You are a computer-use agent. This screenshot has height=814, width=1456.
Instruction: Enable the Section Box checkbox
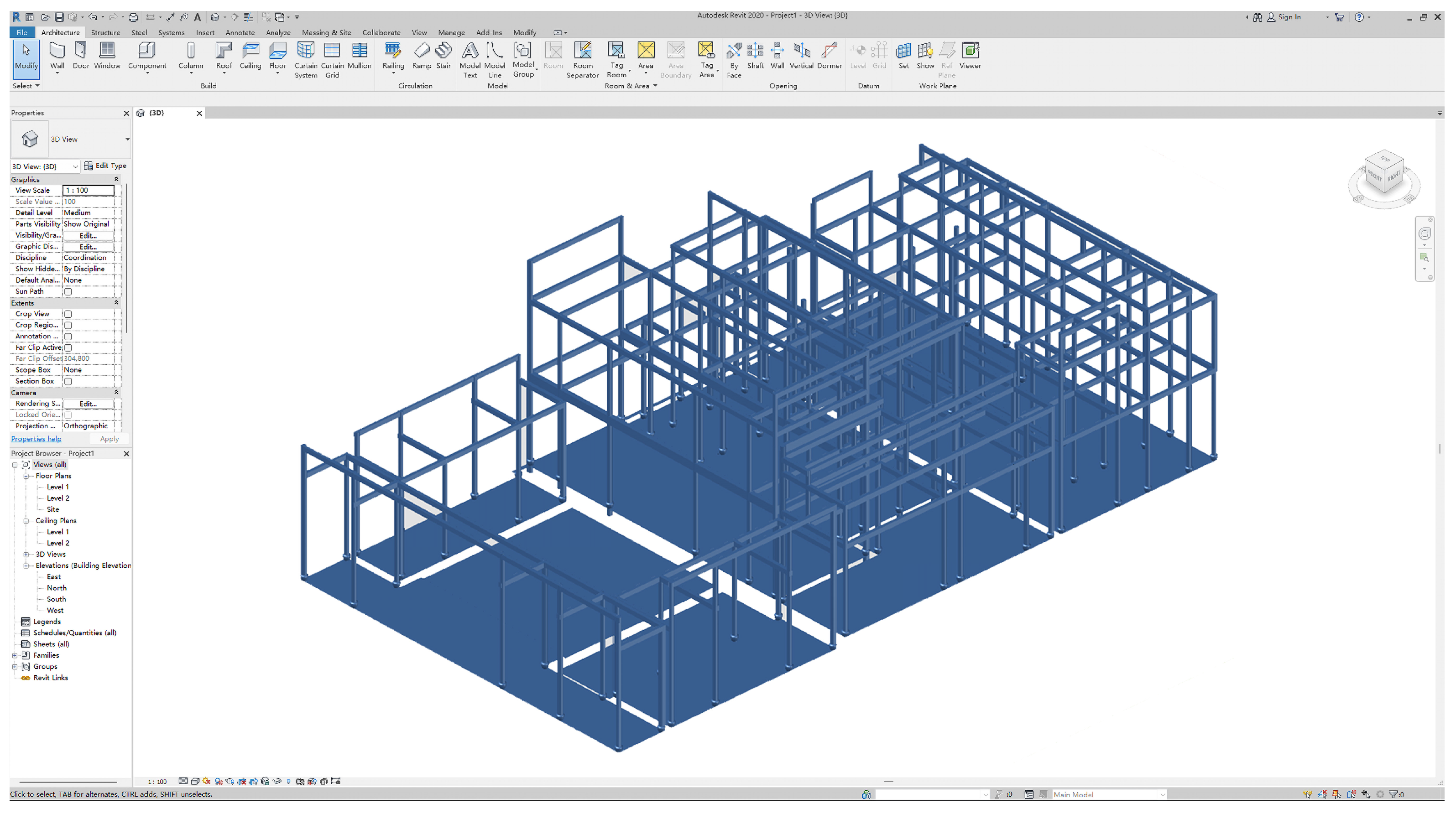click(x=68, y=381)
